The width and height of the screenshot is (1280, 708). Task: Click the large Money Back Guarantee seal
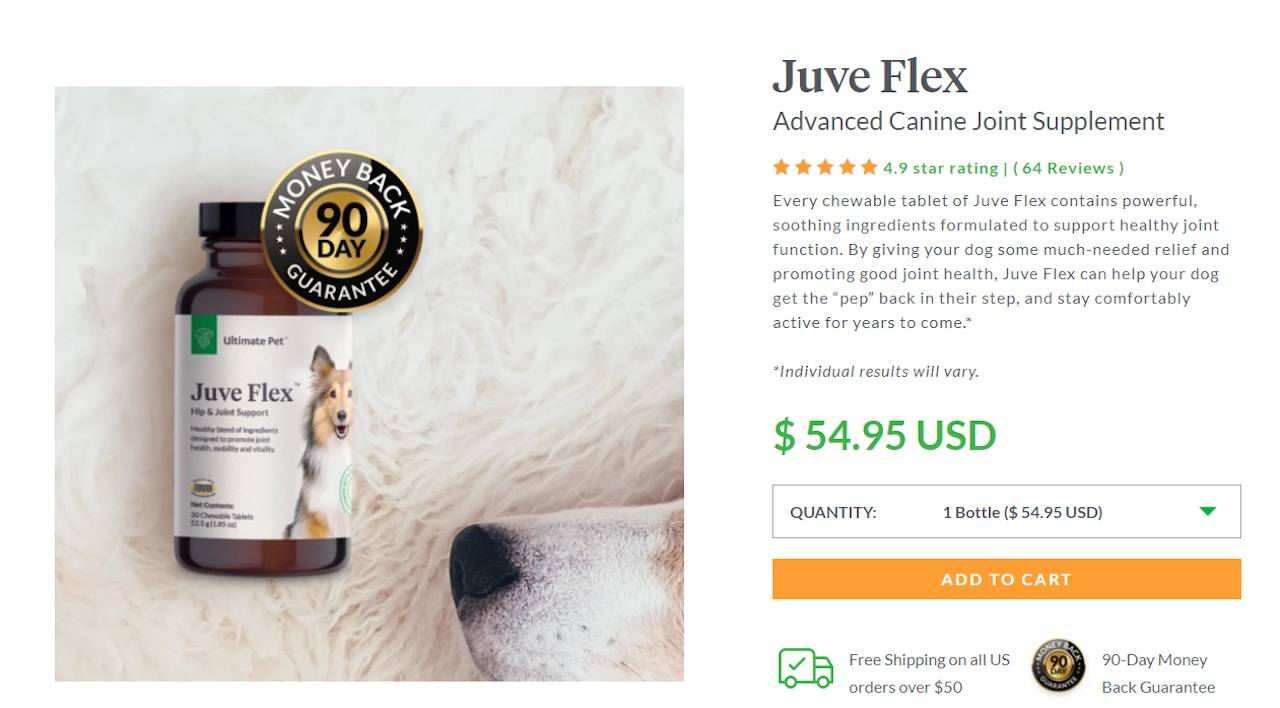(x=341, y=233)
